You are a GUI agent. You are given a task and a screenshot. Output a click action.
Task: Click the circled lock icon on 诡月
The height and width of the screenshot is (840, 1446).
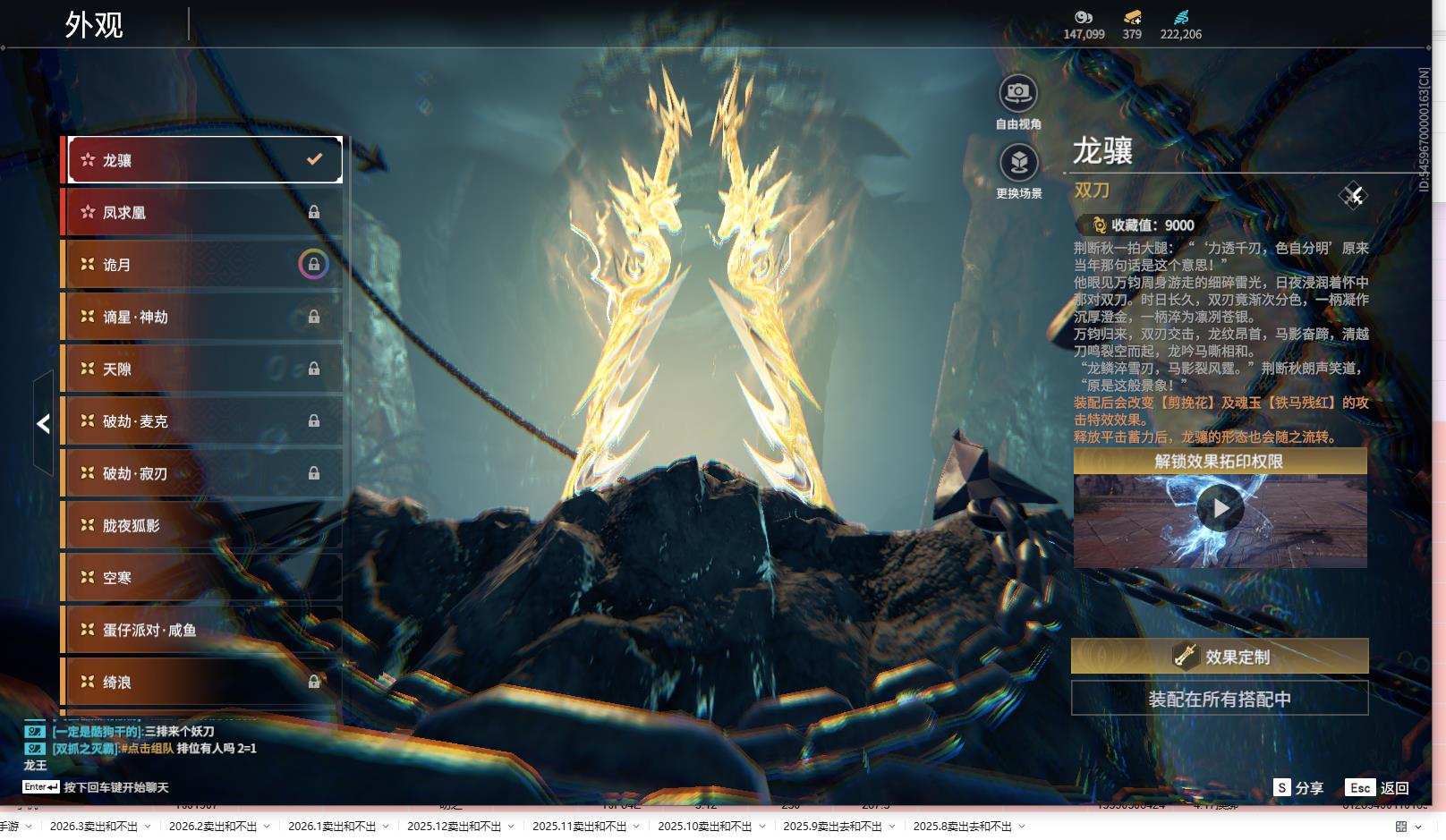pos(313,265)
